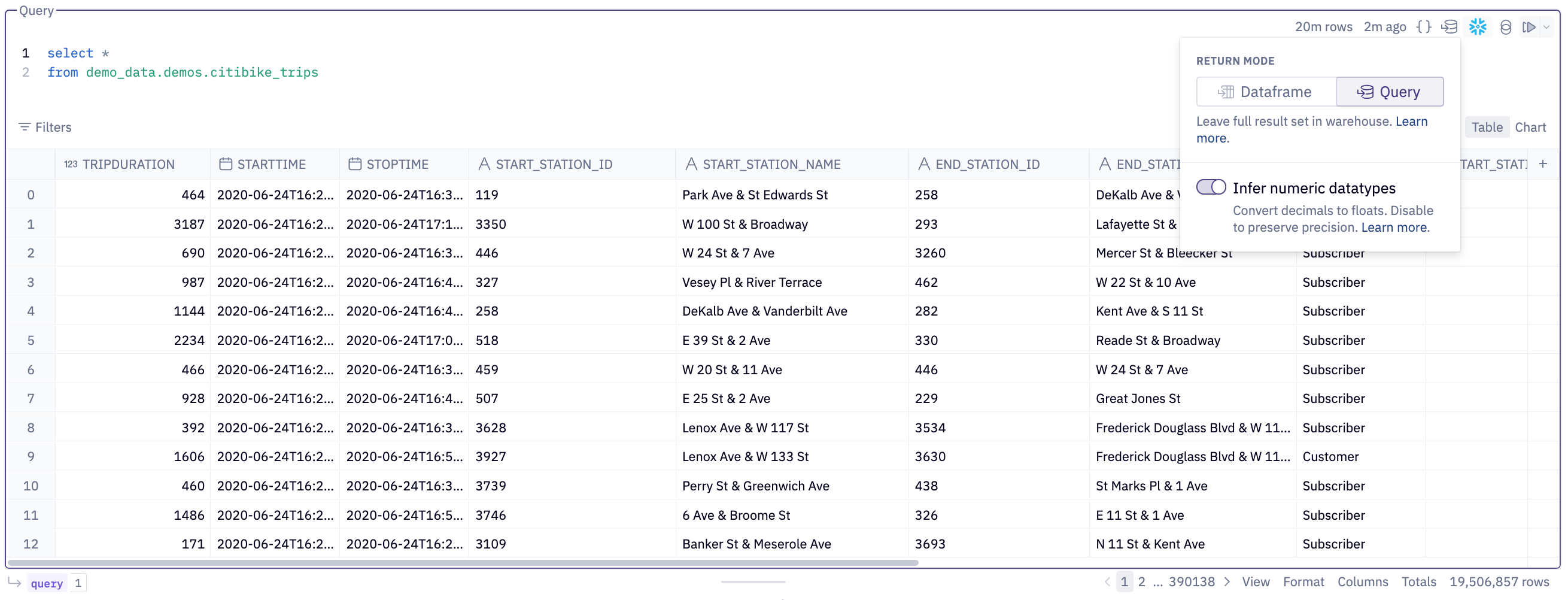The width and height of the screenshot is (1568, 600).
Task: Add a column with the plus icon
Action: click(x=1542, y=164)
